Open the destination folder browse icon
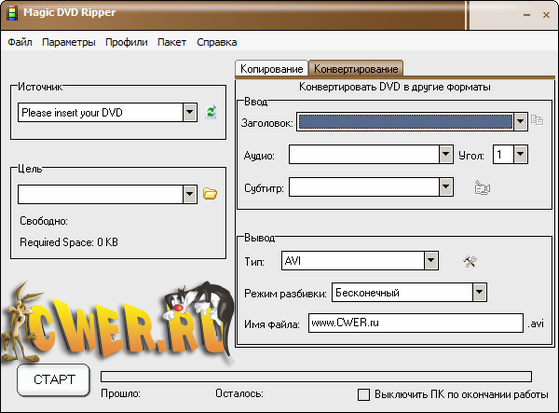The image size is (559, 413). point(210,194)
